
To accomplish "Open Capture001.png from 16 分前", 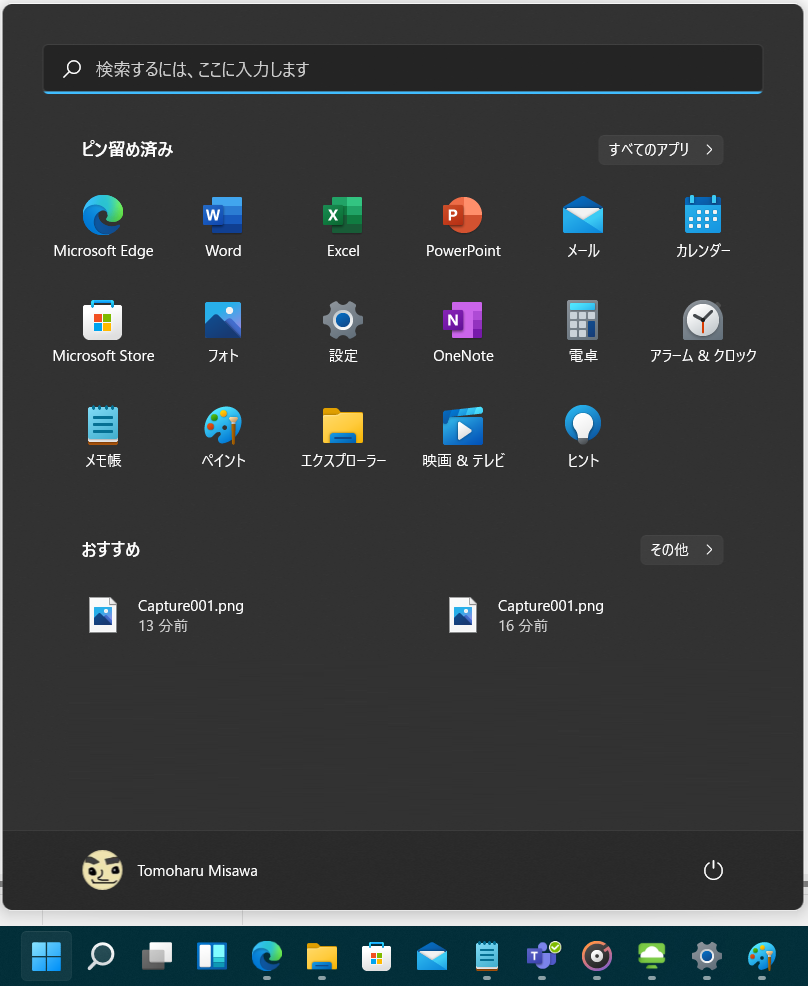I will pos(526,615).
